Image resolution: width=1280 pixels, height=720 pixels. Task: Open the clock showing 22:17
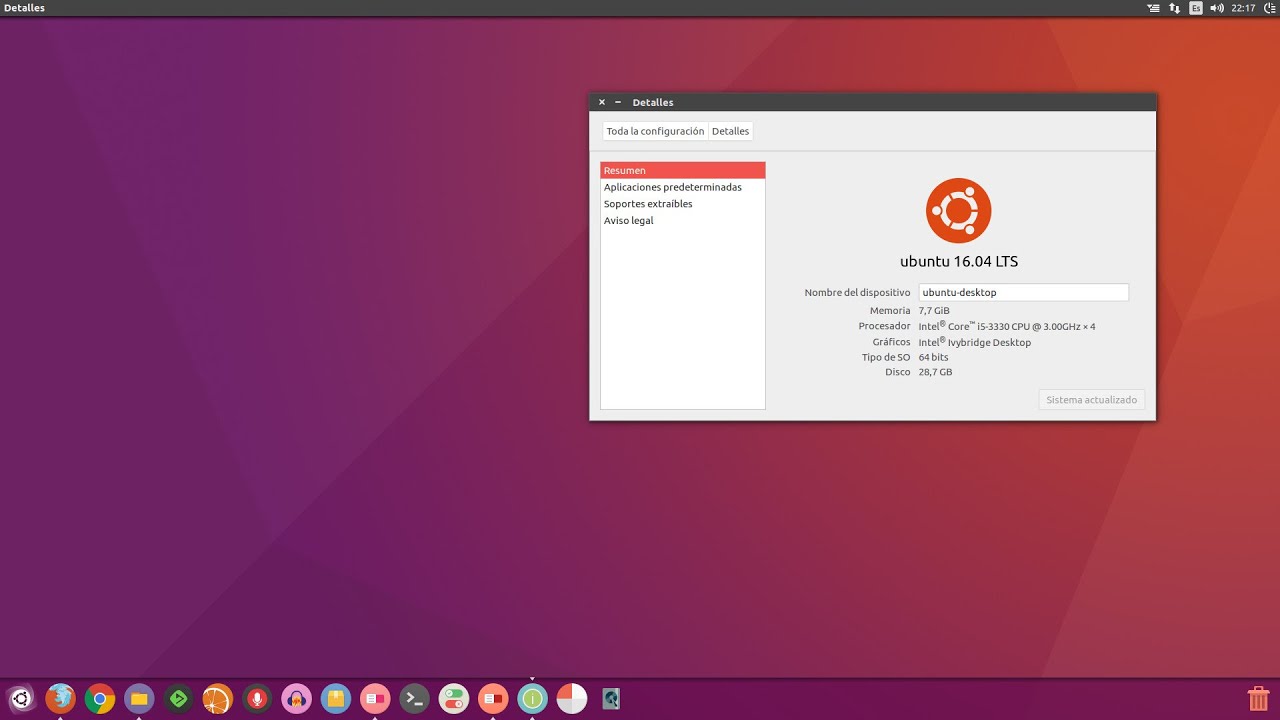1243,8
